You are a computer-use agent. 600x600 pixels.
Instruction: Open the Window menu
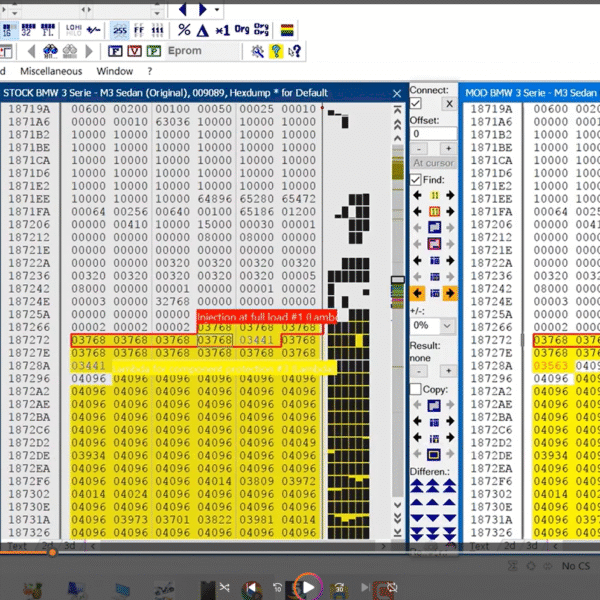click(x=114, y=71)
